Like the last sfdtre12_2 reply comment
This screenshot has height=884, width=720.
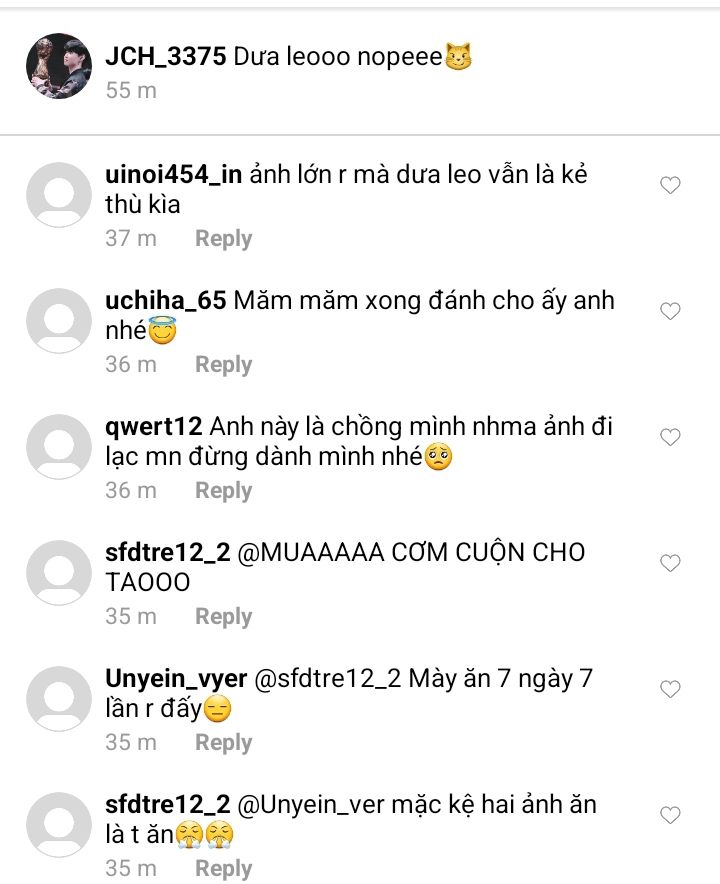(671, 815)
